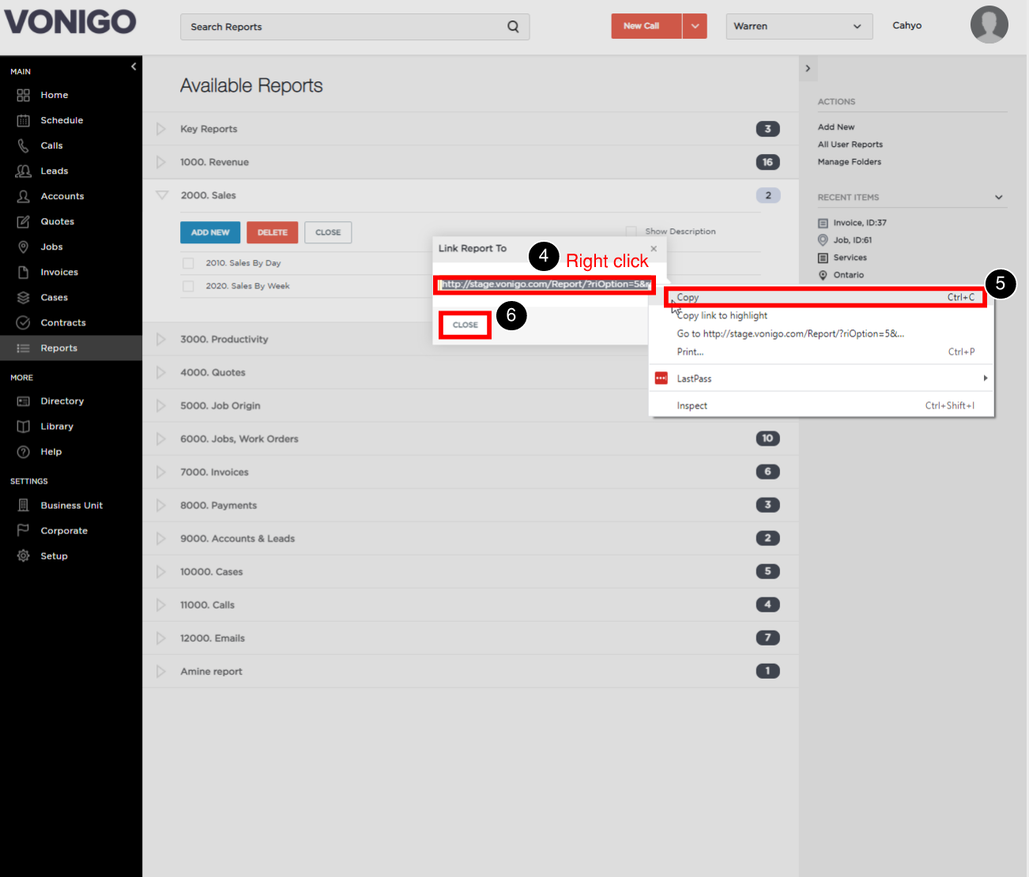Click the Add New action link
1029x877 pixels.
836,127
